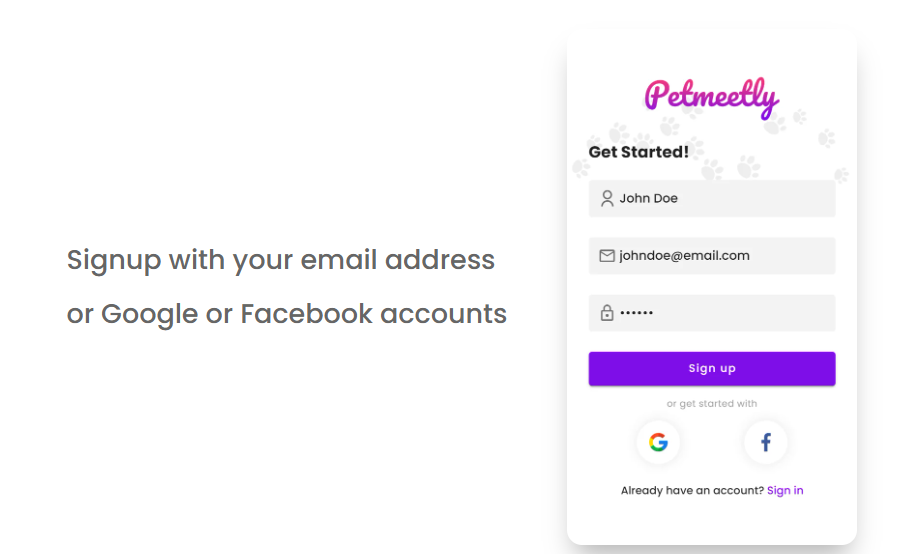Click the word Facebook in left heading
The height and width of the screenshot is (554, 913).
306,314
